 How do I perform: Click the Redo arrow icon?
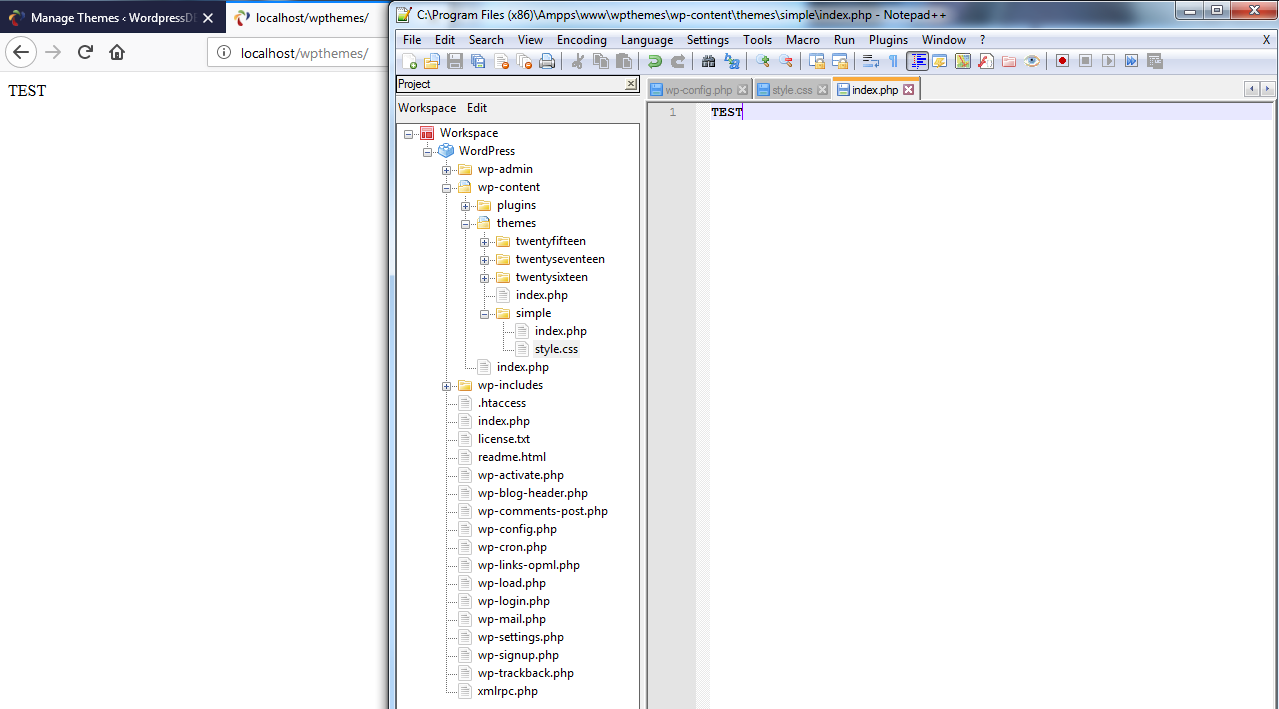tap(677, 61)
